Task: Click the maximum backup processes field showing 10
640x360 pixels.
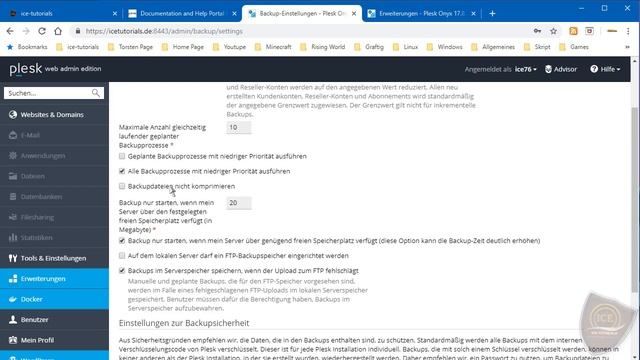Action: [x=239, y=127]
